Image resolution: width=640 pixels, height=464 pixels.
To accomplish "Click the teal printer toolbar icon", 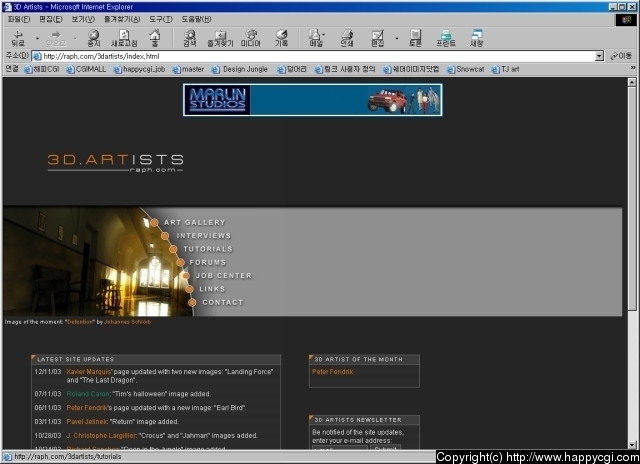I will tap(446, 38).
